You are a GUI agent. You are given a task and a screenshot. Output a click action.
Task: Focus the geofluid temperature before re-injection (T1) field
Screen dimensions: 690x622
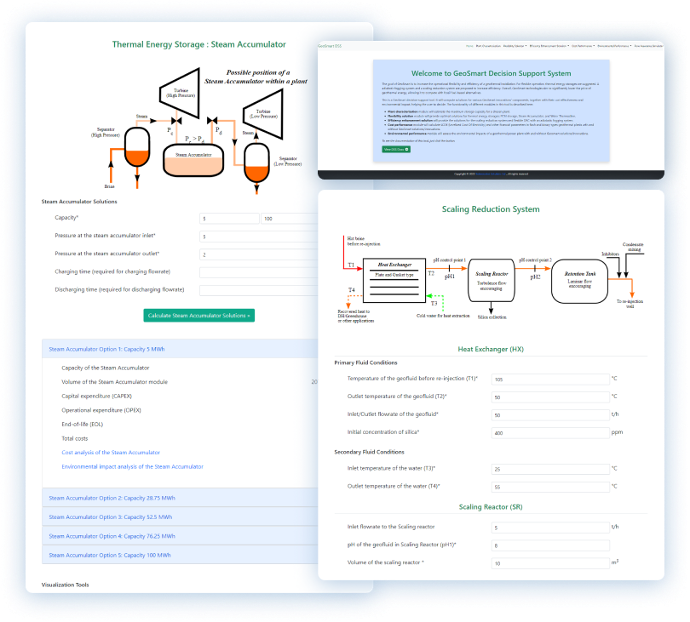click(x=550, y=379)
